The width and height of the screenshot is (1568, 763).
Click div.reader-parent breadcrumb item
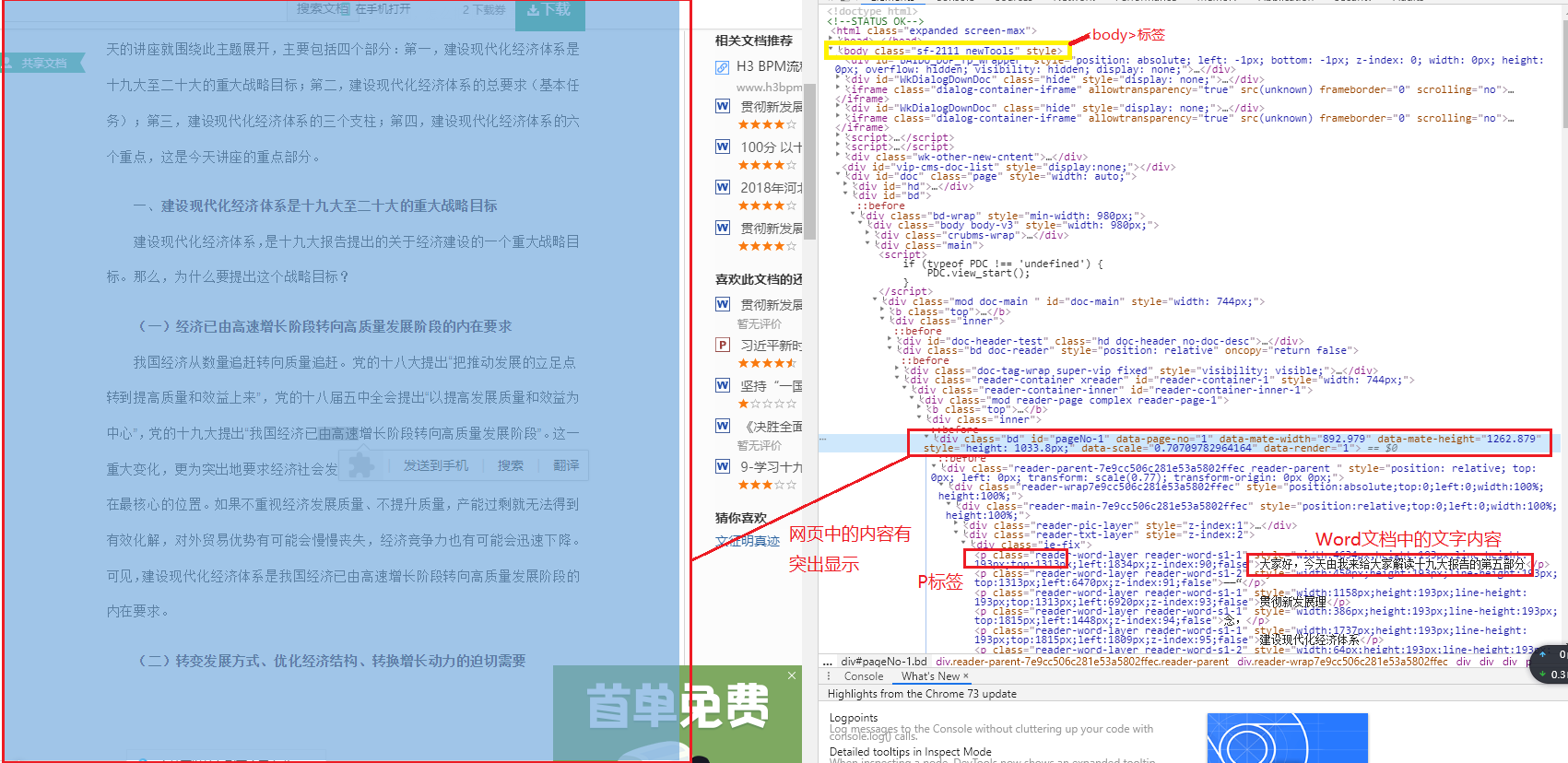pos(1082,662)
